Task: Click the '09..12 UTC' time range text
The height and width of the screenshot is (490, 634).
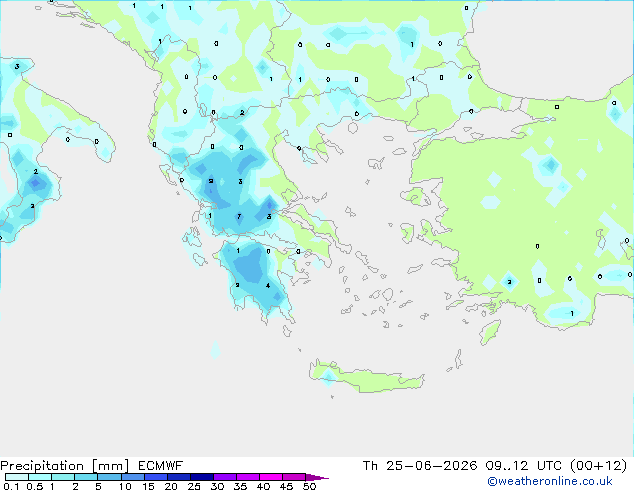Action: tap(523, 466)
